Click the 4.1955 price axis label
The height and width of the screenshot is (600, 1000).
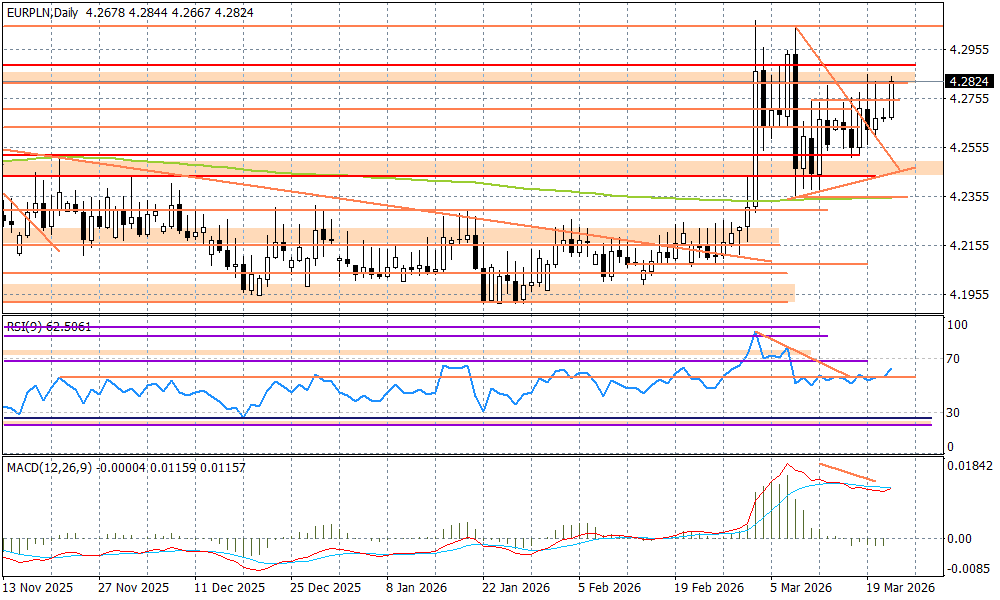point(967,294)
